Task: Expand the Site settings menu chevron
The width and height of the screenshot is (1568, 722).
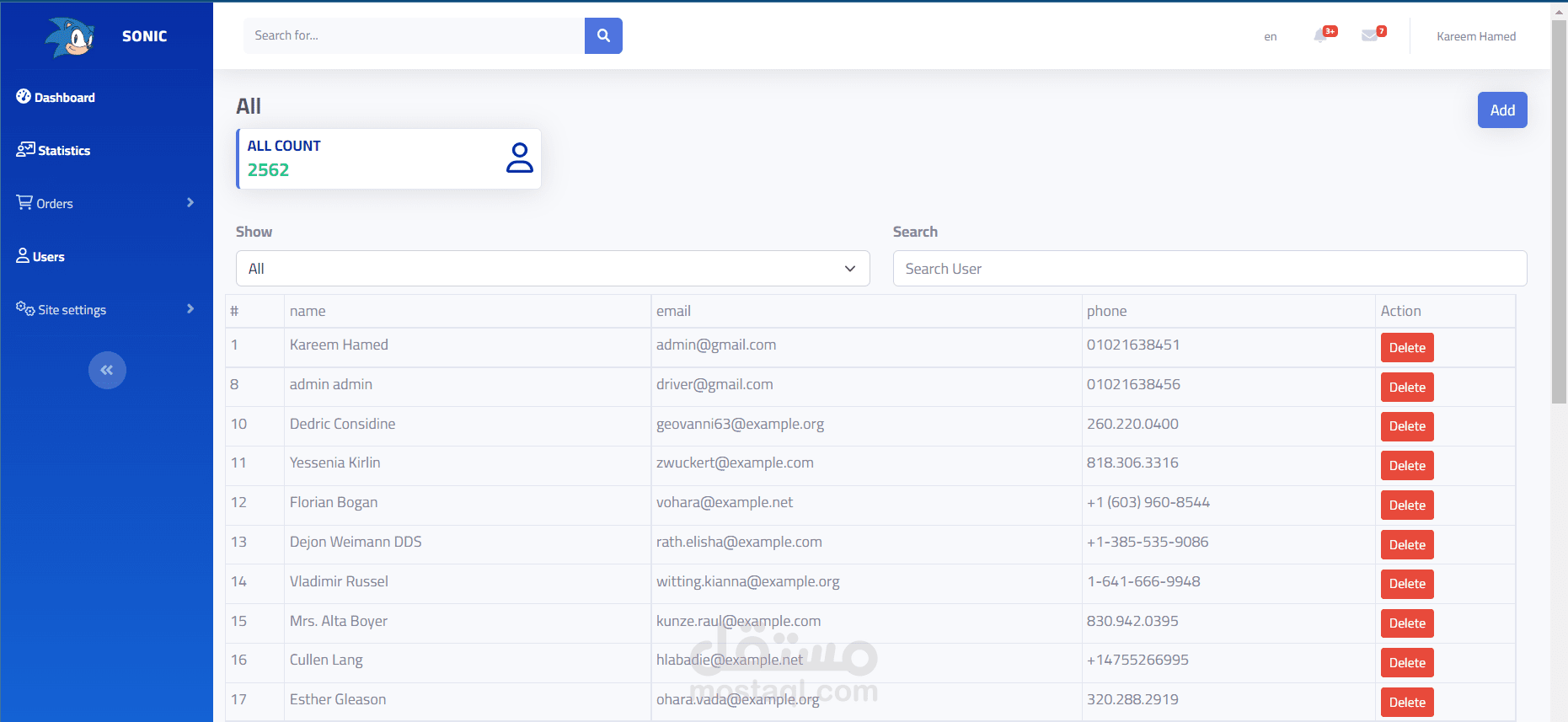Action: tap(190, 308)
